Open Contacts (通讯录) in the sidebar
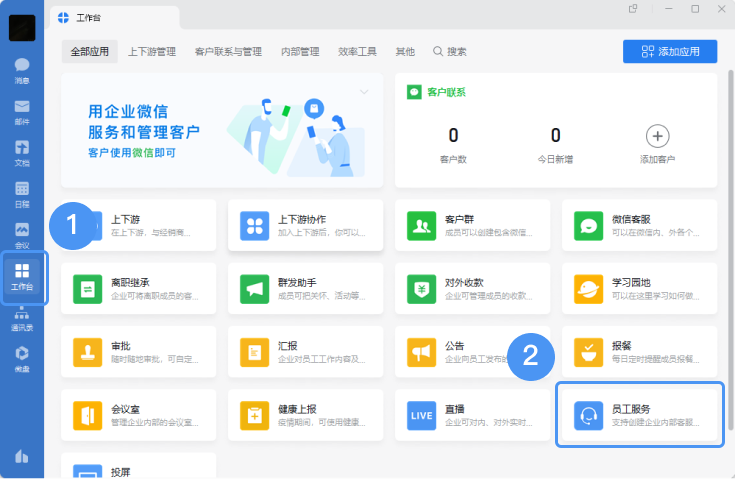The image size is (735, 479). point(22,319)
